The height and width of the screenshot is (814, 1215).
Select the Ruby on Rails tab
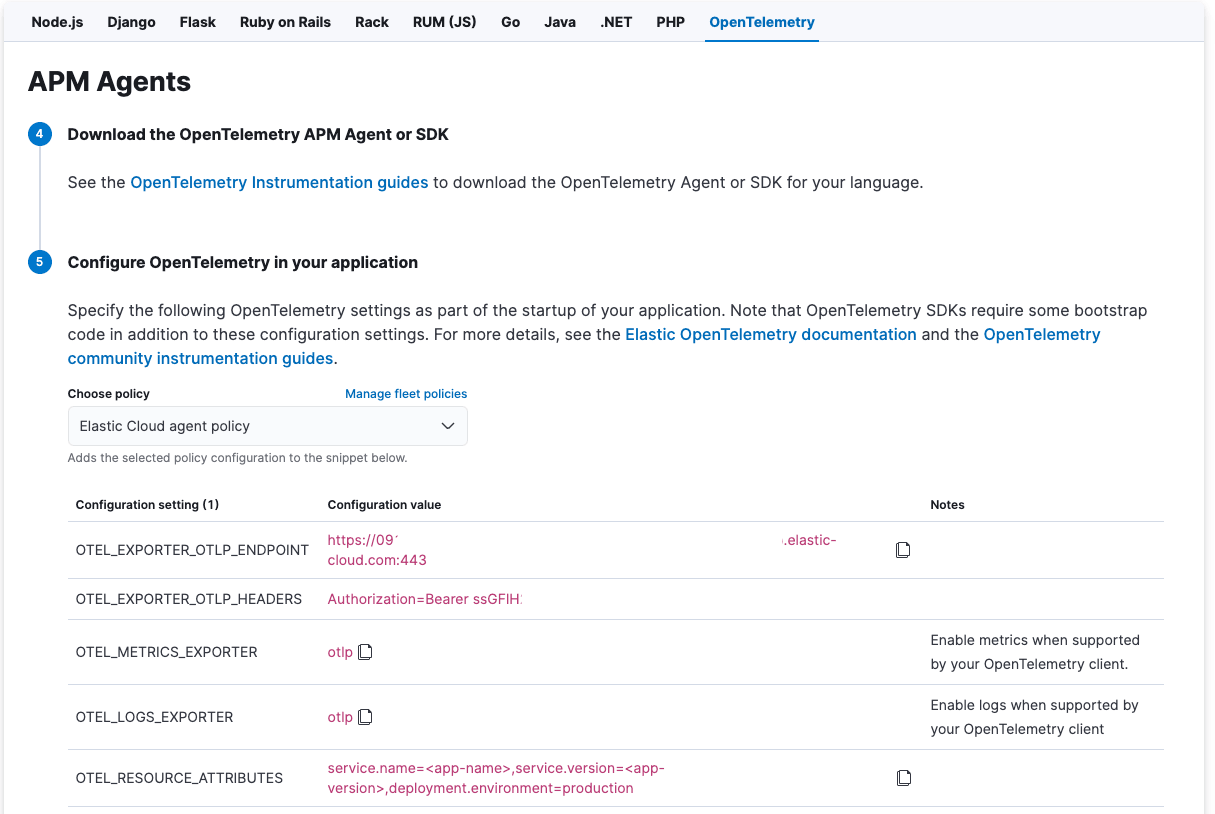tap(285, 21)
